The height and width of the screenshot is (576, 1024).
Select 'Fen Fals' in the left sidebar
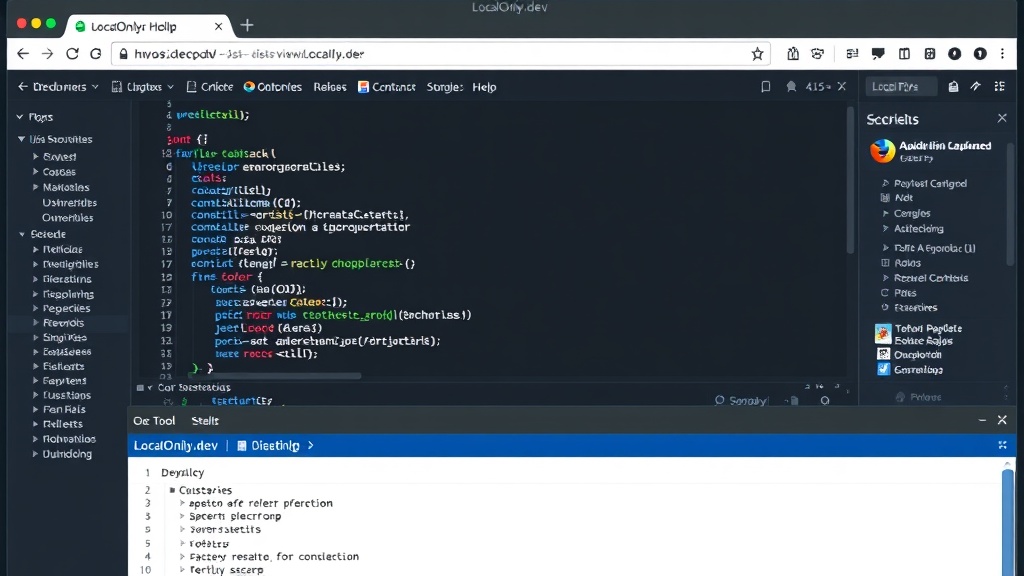tap(64, 409)
